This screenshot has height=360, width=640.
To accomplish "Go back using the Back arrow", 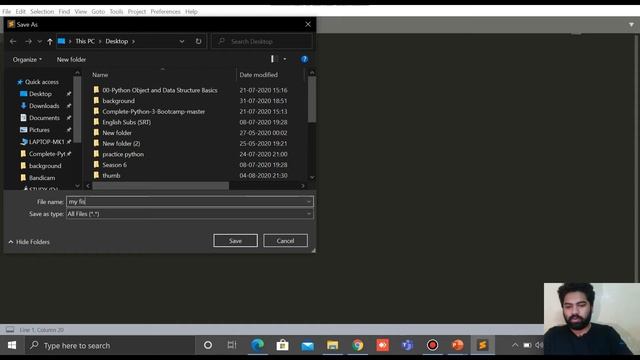I will click(13, 41).
